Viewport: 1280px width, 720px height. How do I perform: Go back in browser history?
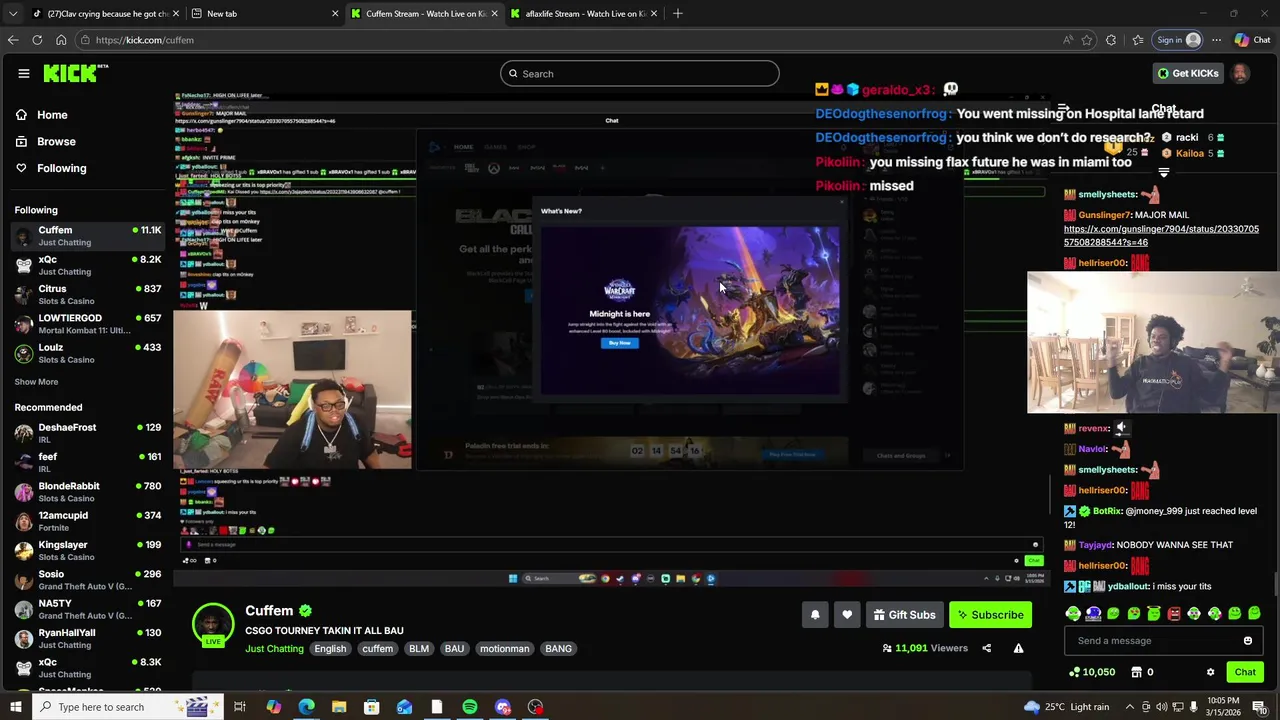coord(13,40)
